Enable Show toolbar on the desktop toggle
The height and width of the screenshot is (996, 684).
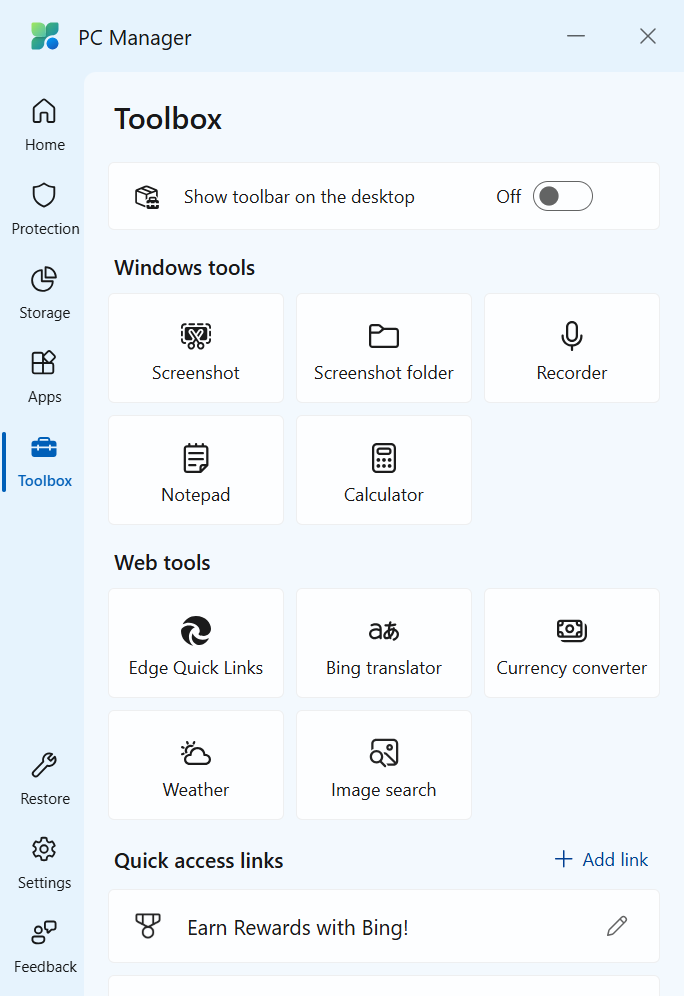pyautogui.click(x=562, y=196)
